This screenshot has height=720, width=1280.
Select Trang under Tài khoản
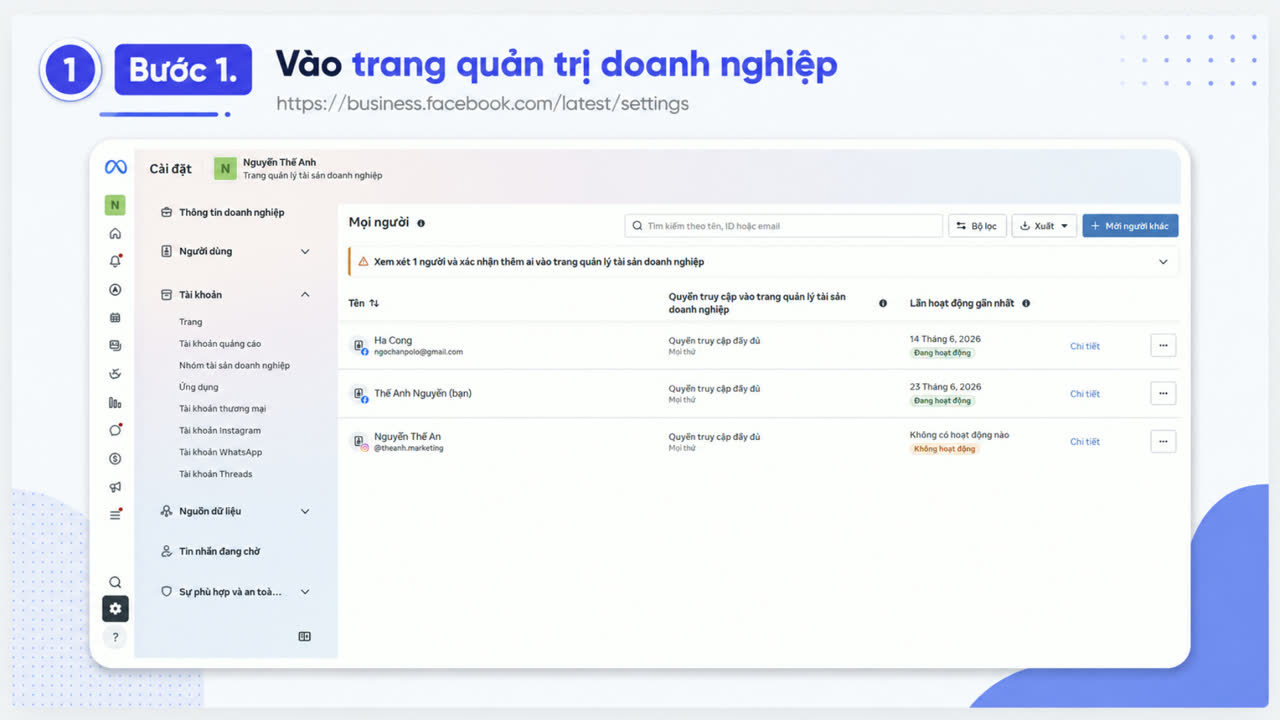pyautogui.click(x=191, y=322)
